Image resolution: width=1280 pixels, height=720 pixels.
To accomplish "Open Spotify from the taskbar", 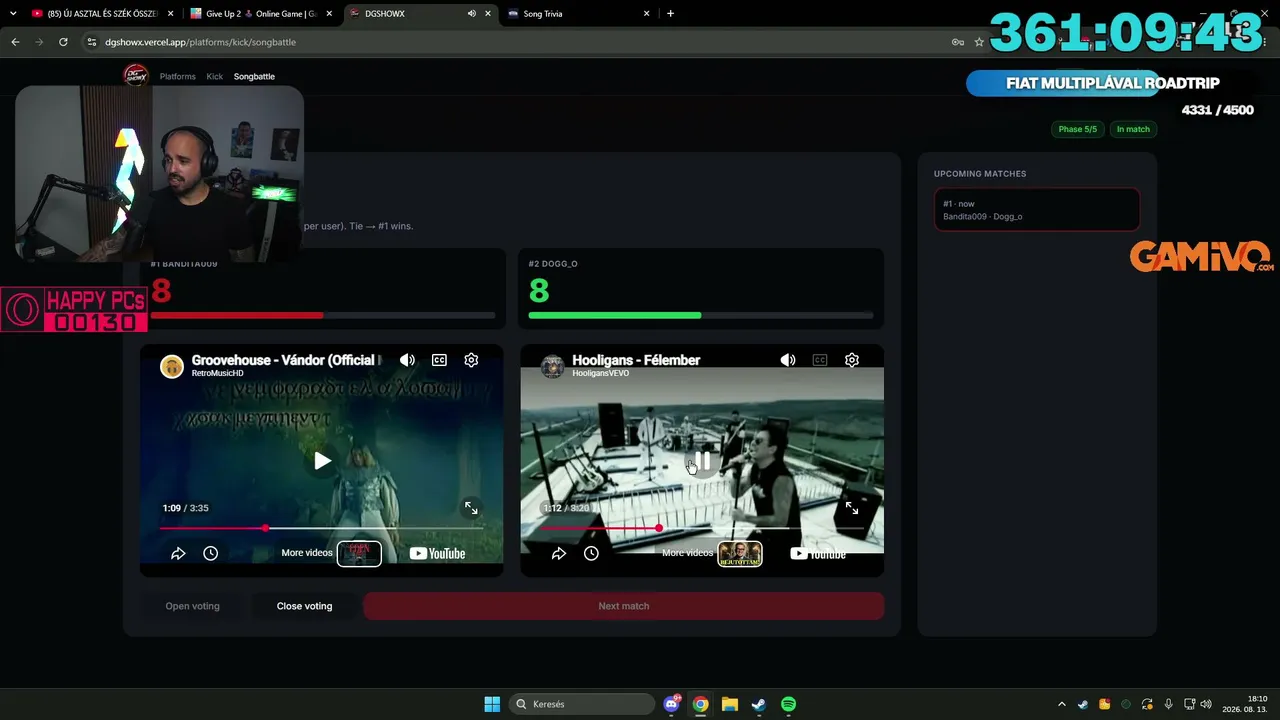I will pyautogui.click(x=788, y=704).
